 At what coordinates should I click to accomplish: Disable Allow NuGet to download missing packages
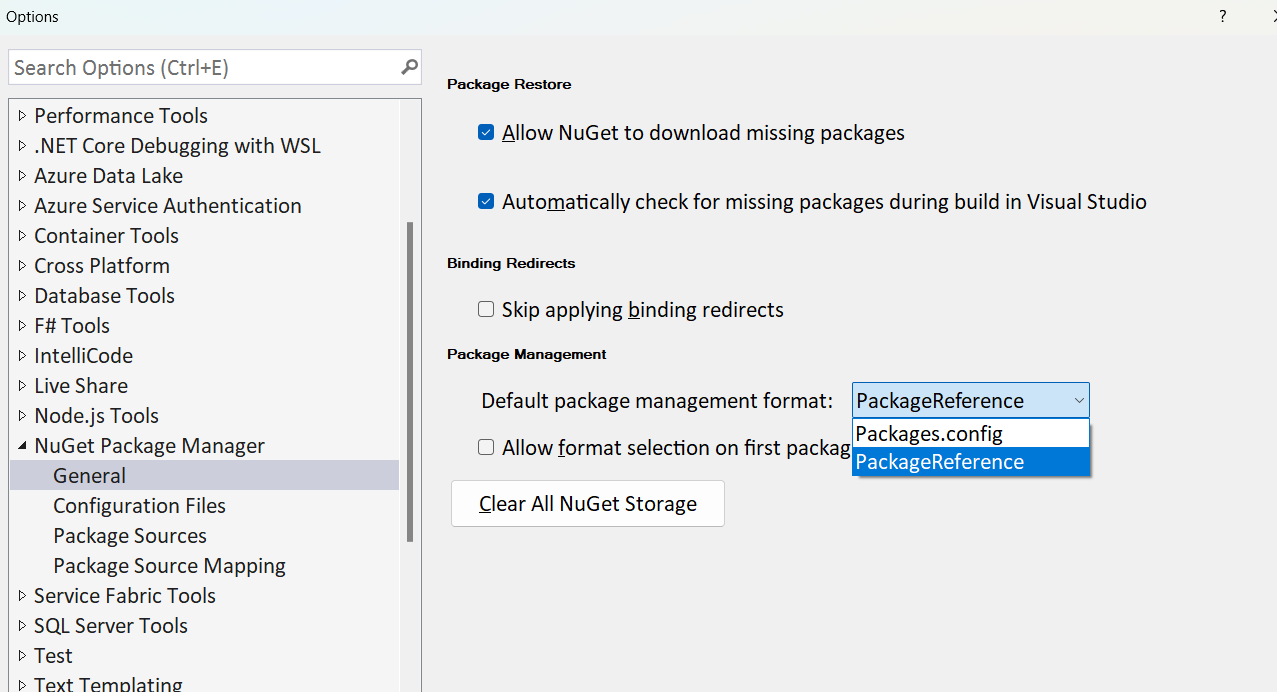485,132
